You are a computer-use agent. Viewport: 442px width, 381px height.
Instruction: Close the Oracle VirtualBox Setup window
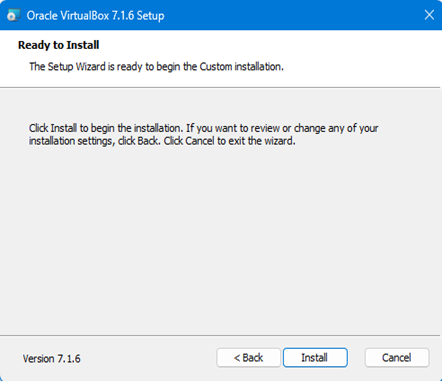click(429, 15)
